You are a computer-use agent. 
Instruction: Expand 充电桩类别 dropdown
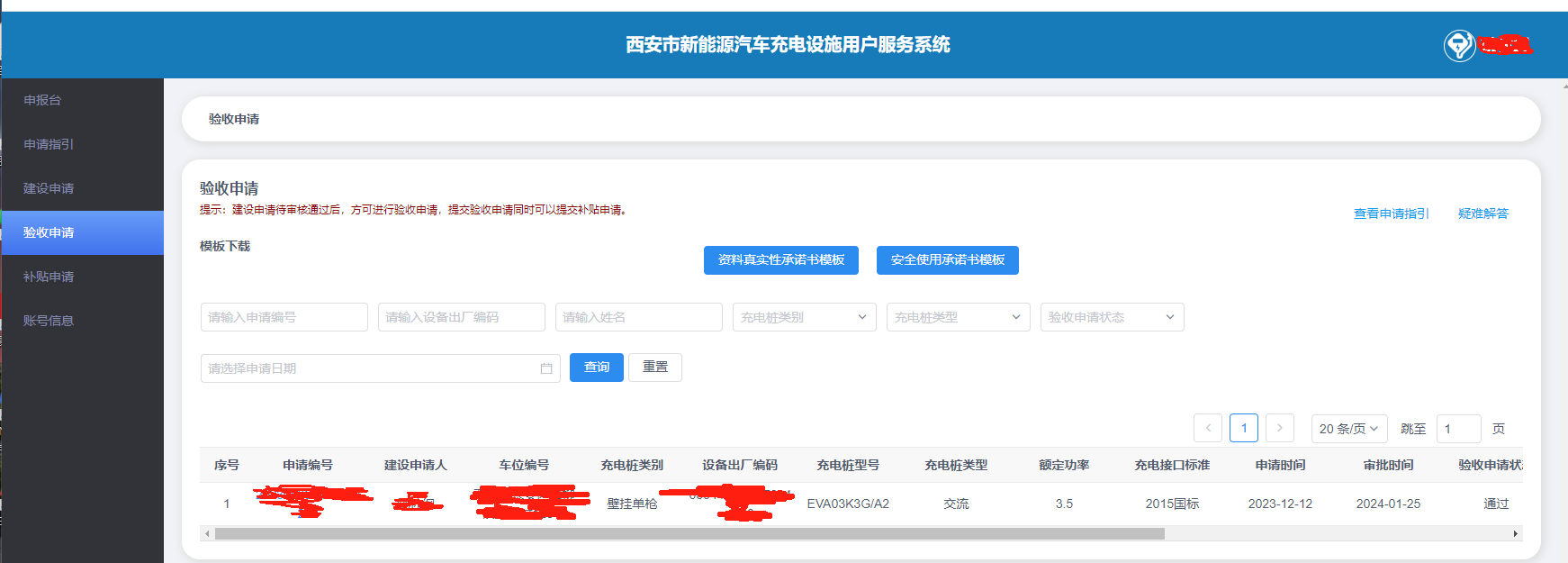click(804, 317)
